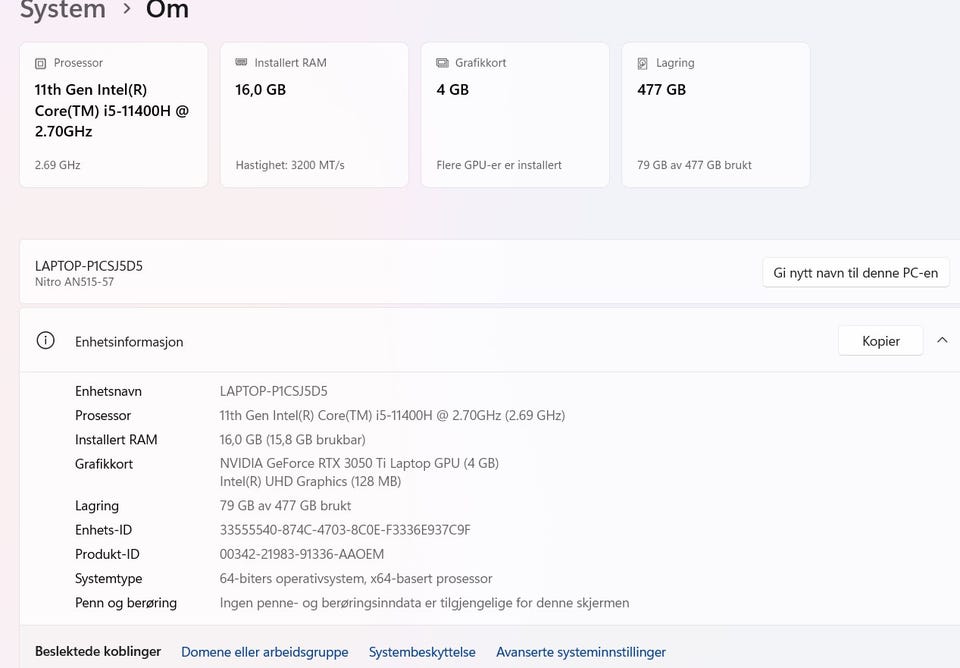Open Avanserte systeminnstillinger link
This screenshot has width=960, height=668.
tap(580, 652)
